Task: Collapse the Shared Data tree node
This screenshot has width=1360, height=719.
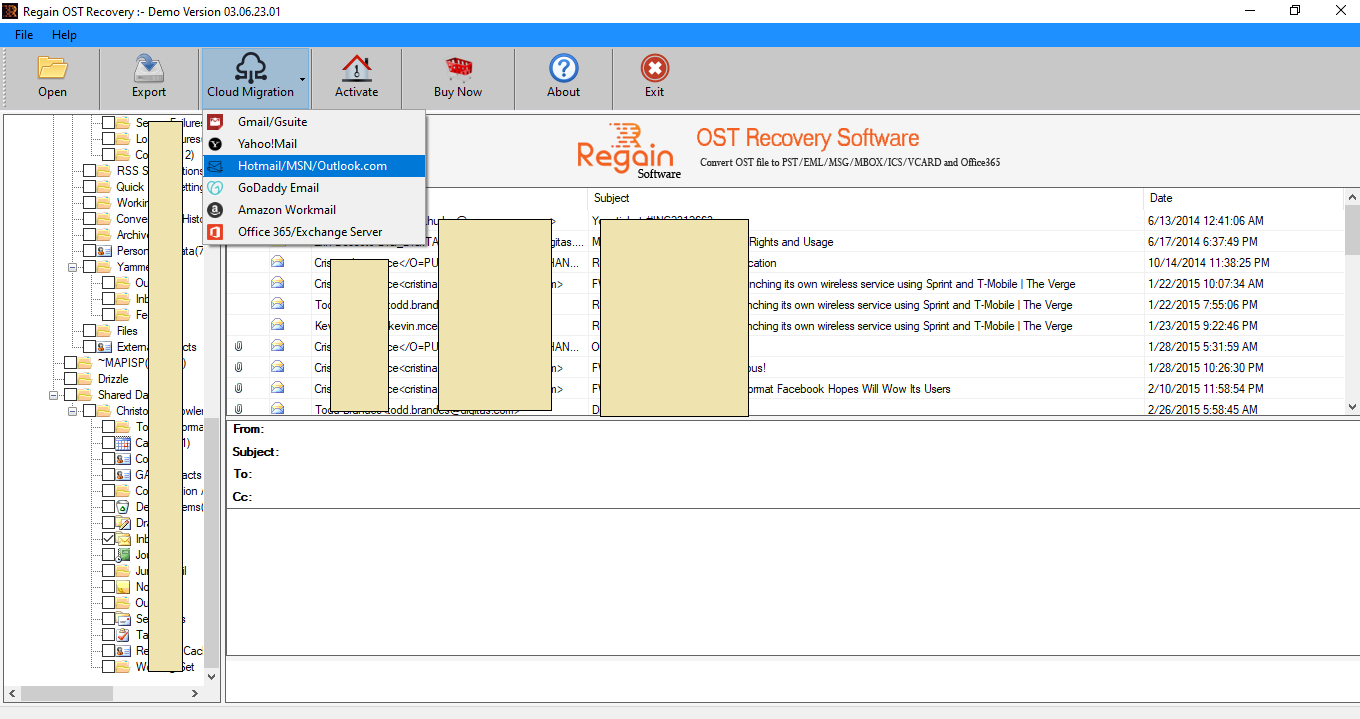Action: [x=54, y=395]
